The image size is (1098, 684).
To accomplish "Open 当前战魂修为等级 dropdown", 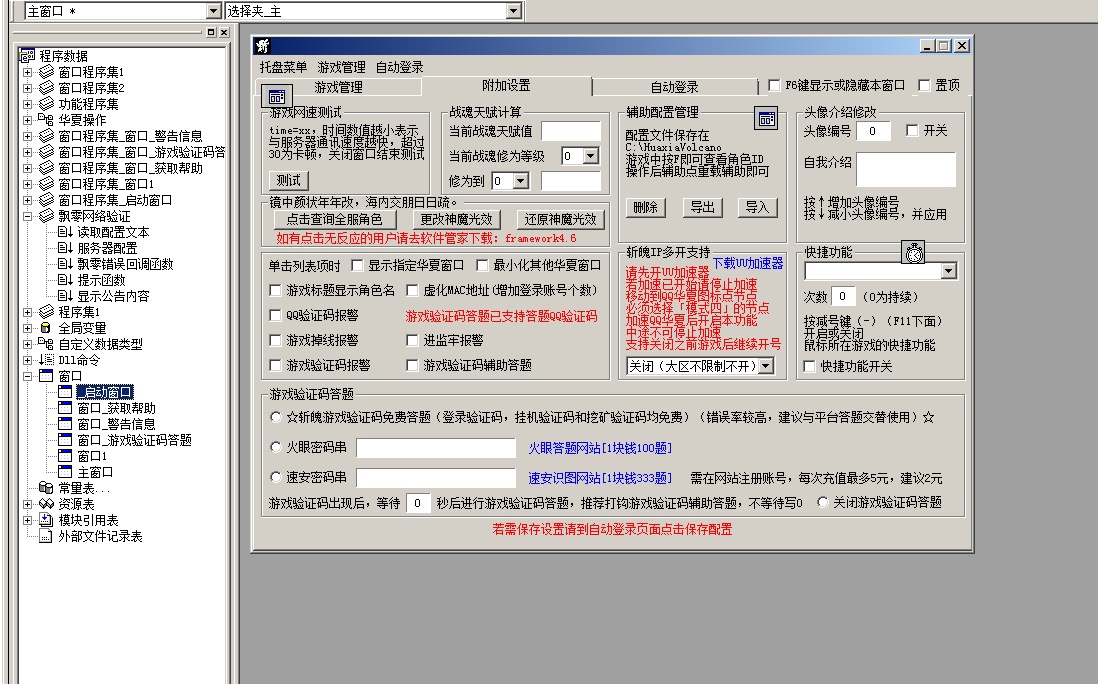I will pos(590,156).
